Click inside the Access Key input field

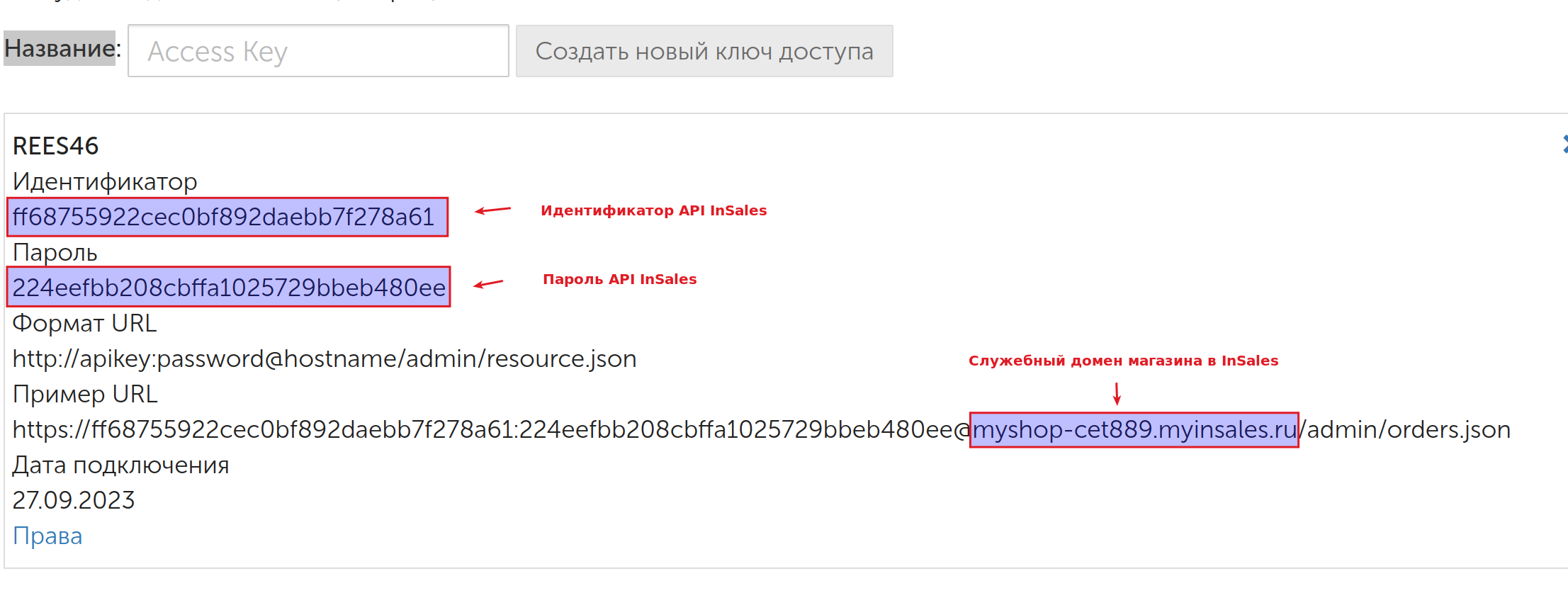click(x=317, y=50)
